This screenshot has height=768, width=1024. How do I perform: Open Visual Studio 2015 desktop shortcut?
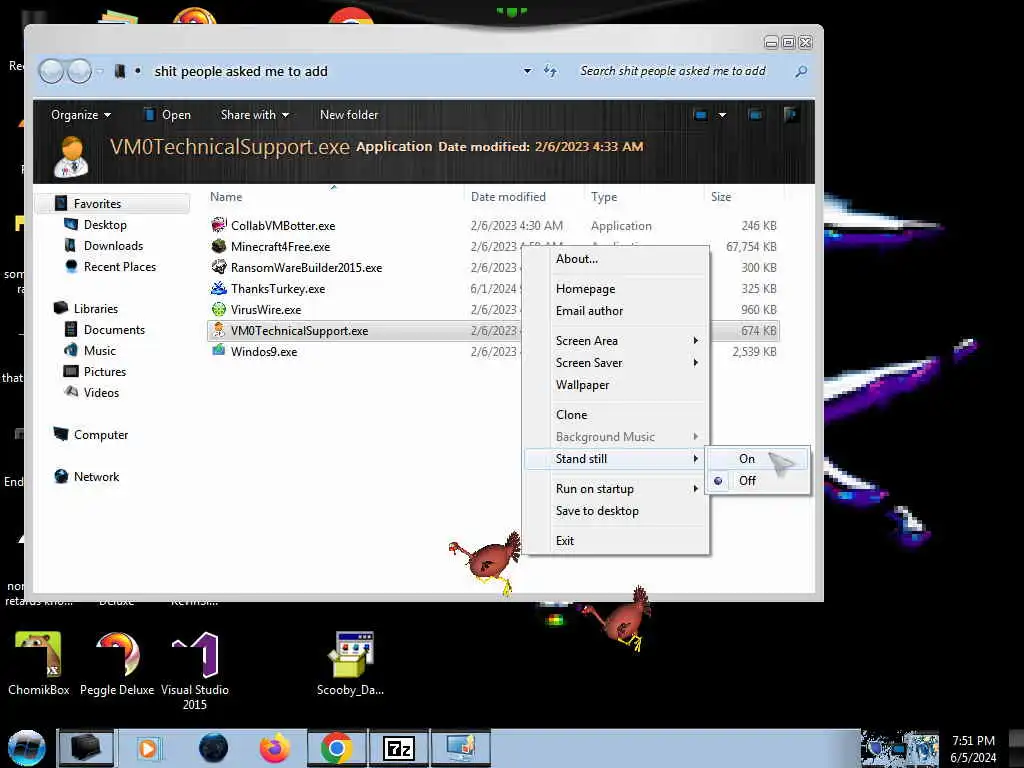tap(195, 671)
